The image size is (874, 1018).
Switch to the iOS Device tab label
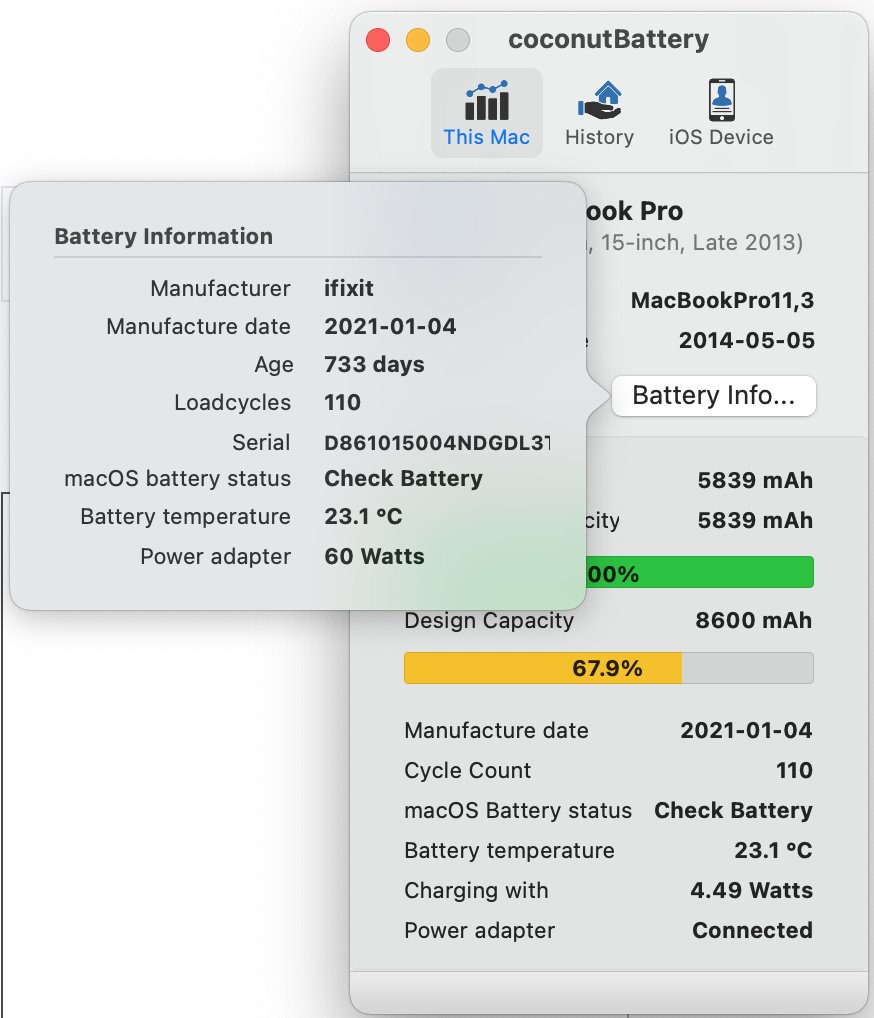point(721,137)
